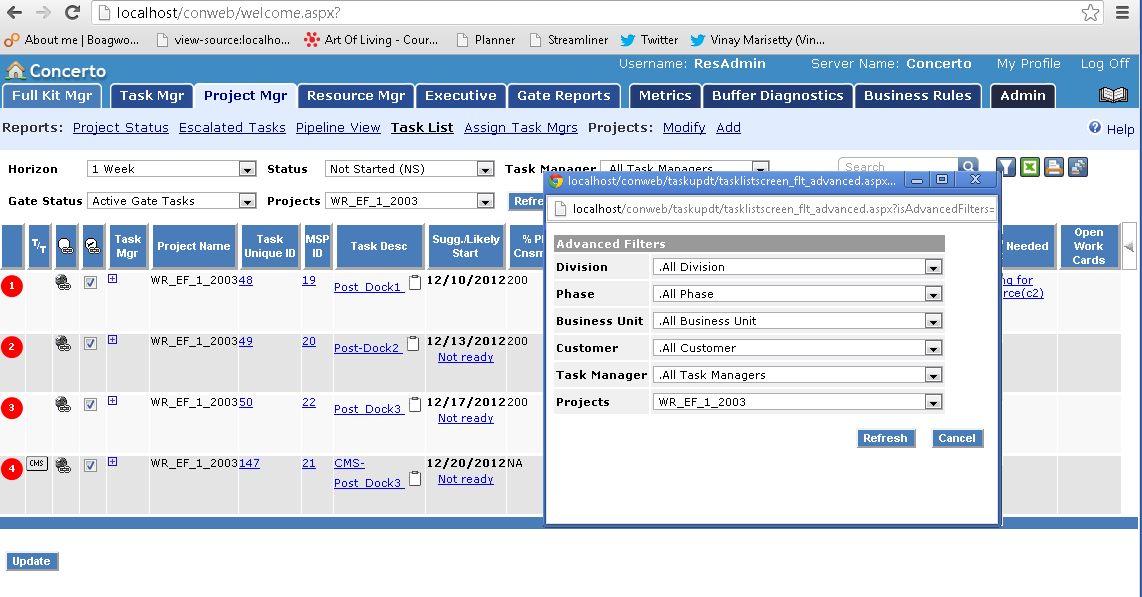The height and width of the screenshot is (597, 1142).
Task: Expand Task Mgr plus in row 147
Action: click(x=113, y=462)
